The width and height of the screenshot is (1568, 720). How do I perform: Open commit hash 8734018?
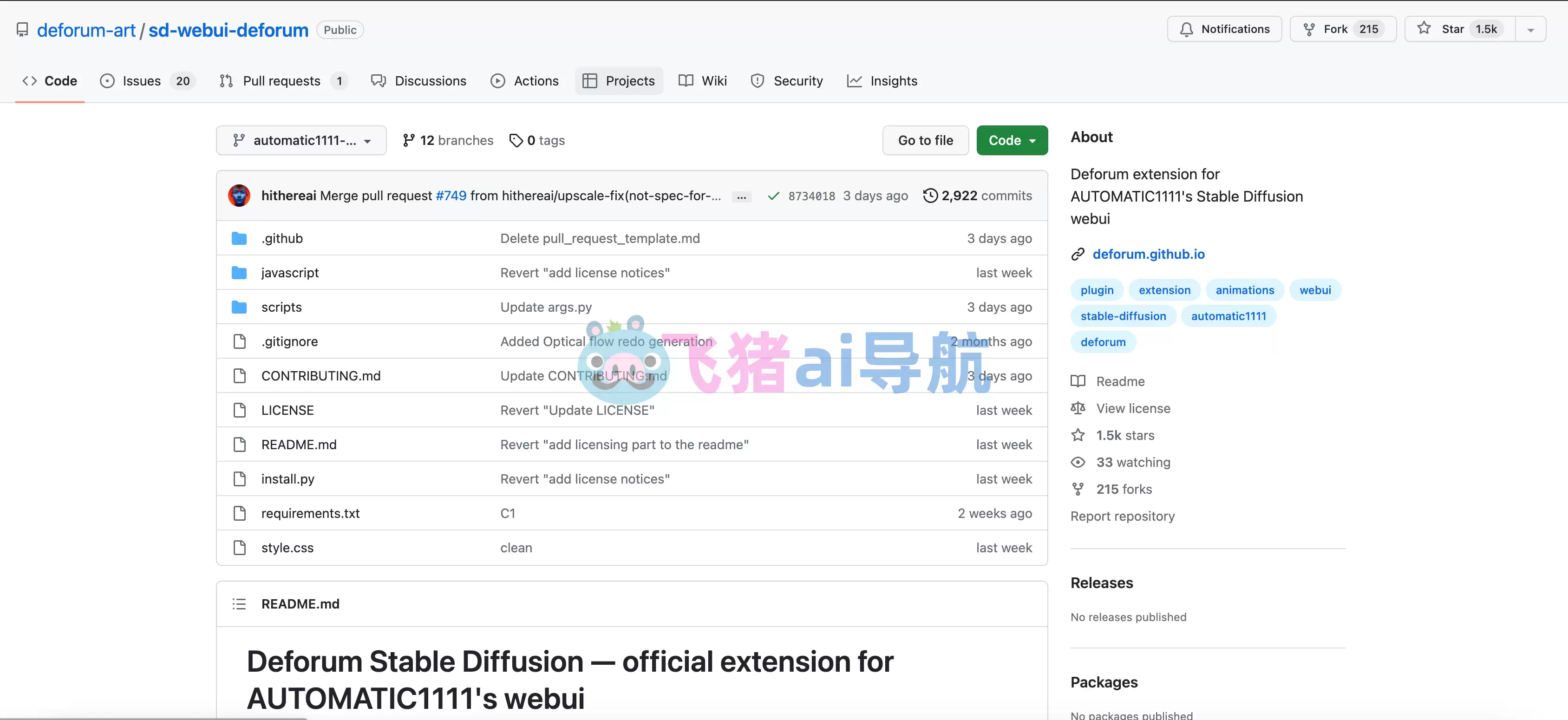[811, 196]
